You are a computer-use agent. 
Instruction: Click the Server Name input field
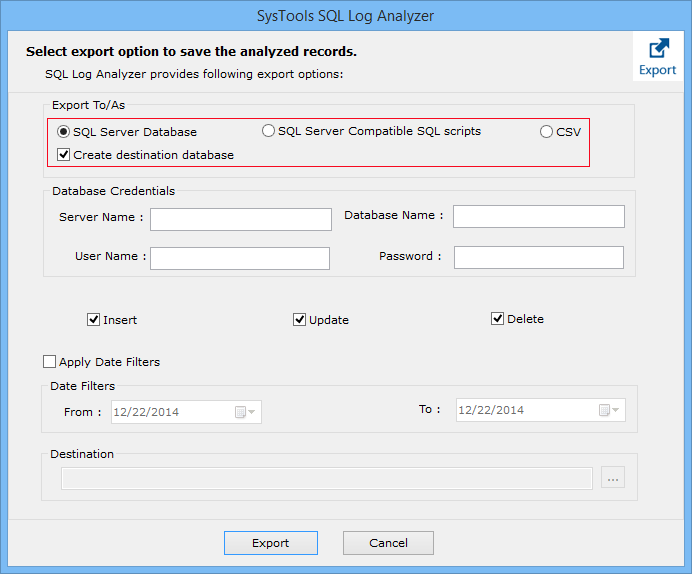point(240,219)
